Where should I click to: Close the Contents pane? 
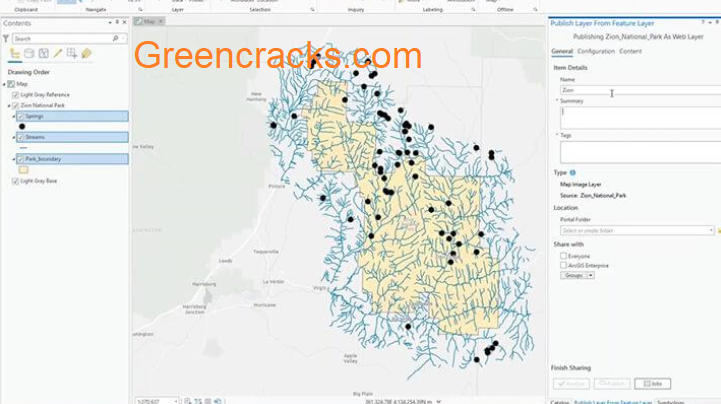point(124,22)
